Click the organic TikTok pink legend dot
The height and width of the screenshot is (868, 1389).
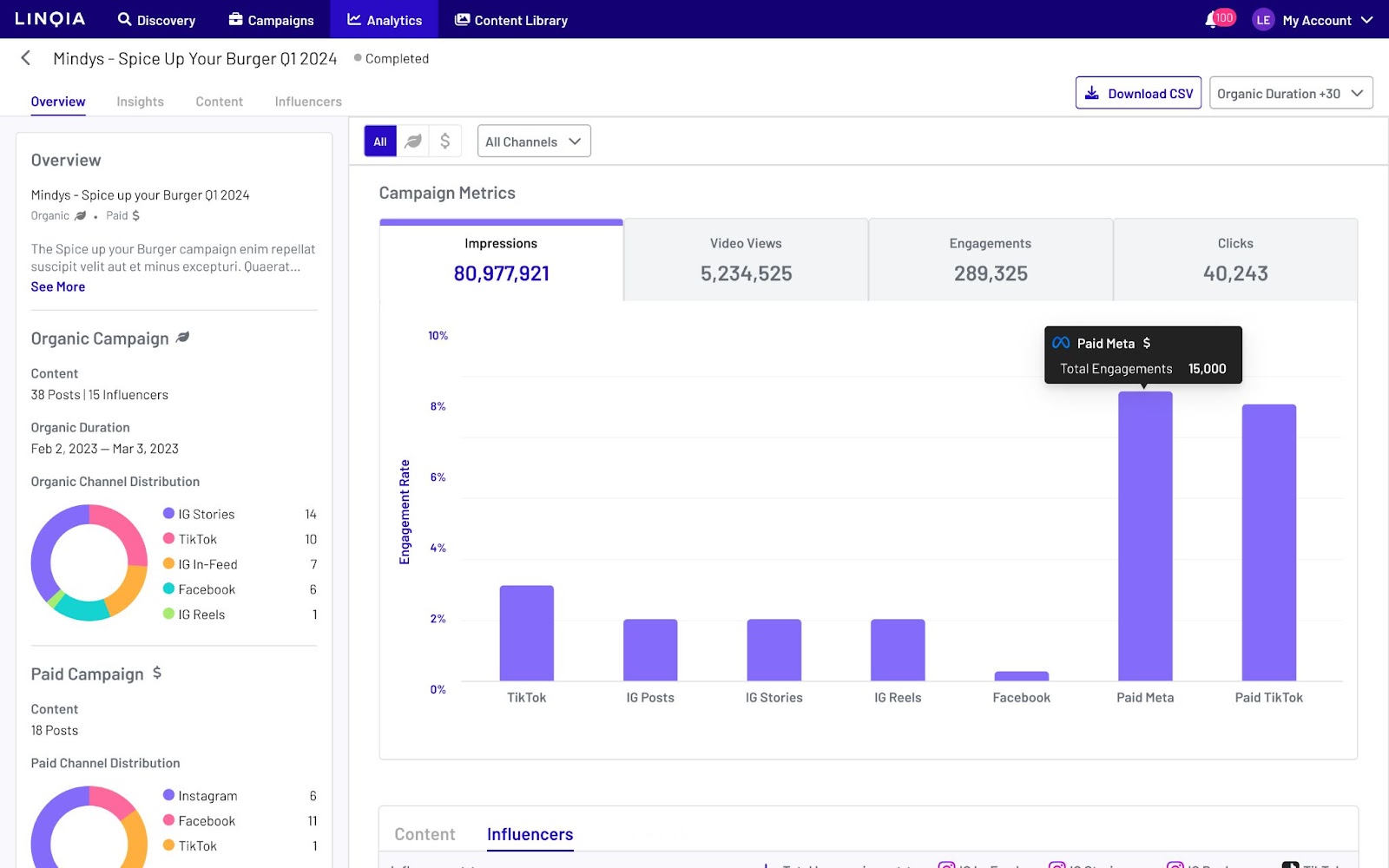tap(168, 539)
